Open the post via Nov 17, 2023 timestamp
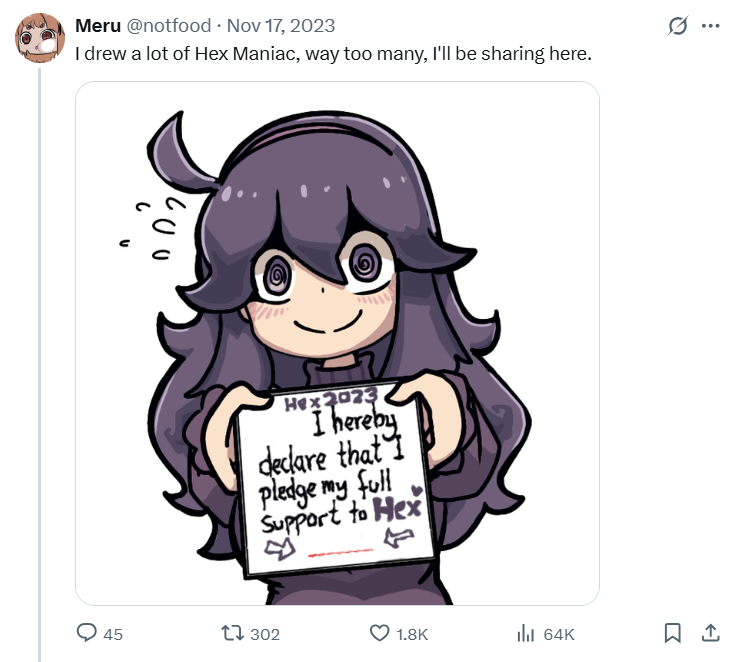743x662 pixels. coord(281,26)
